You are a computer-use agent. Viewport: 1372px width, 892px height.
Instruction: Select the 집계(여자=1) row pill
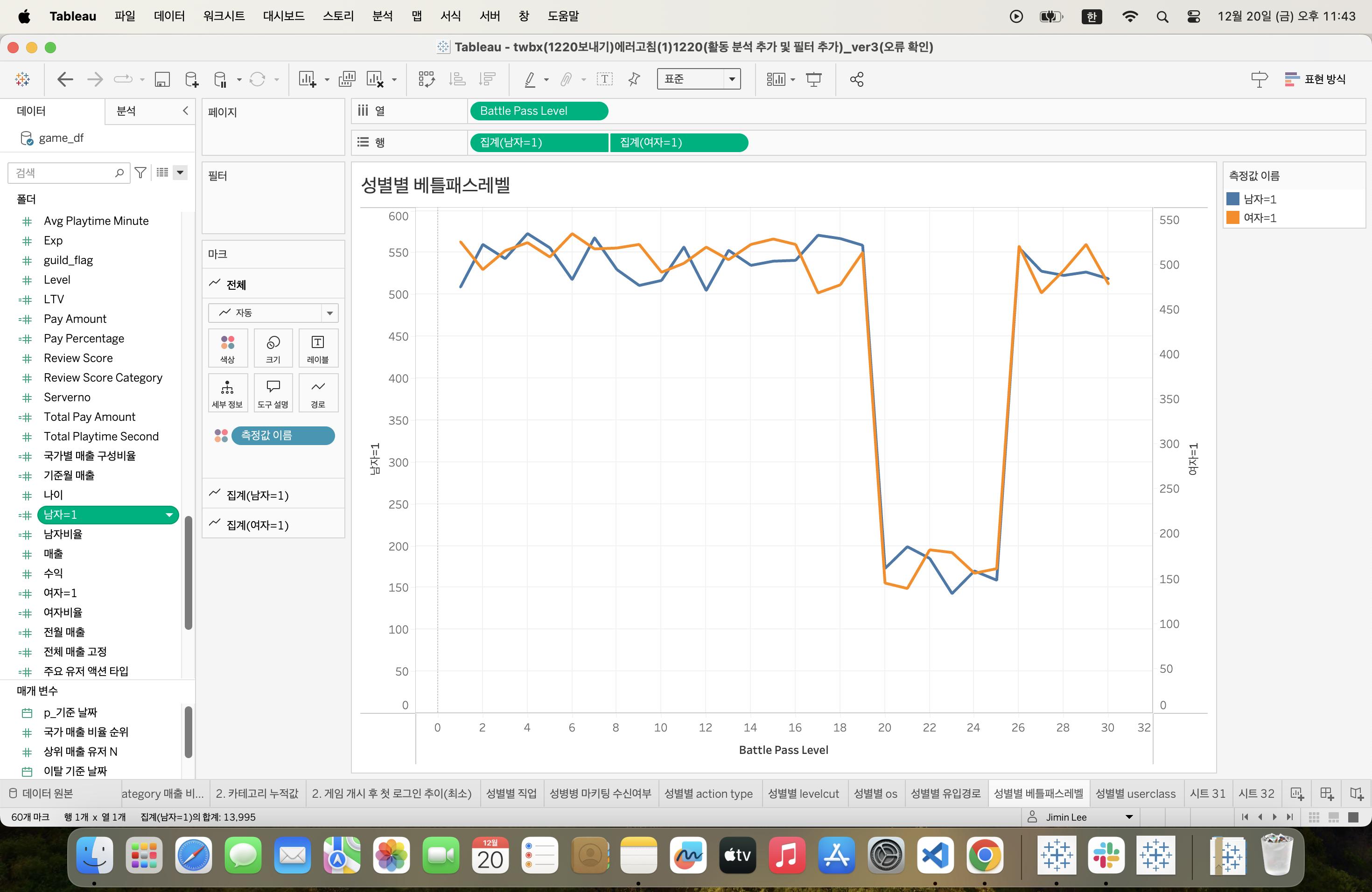pos(679,142)
